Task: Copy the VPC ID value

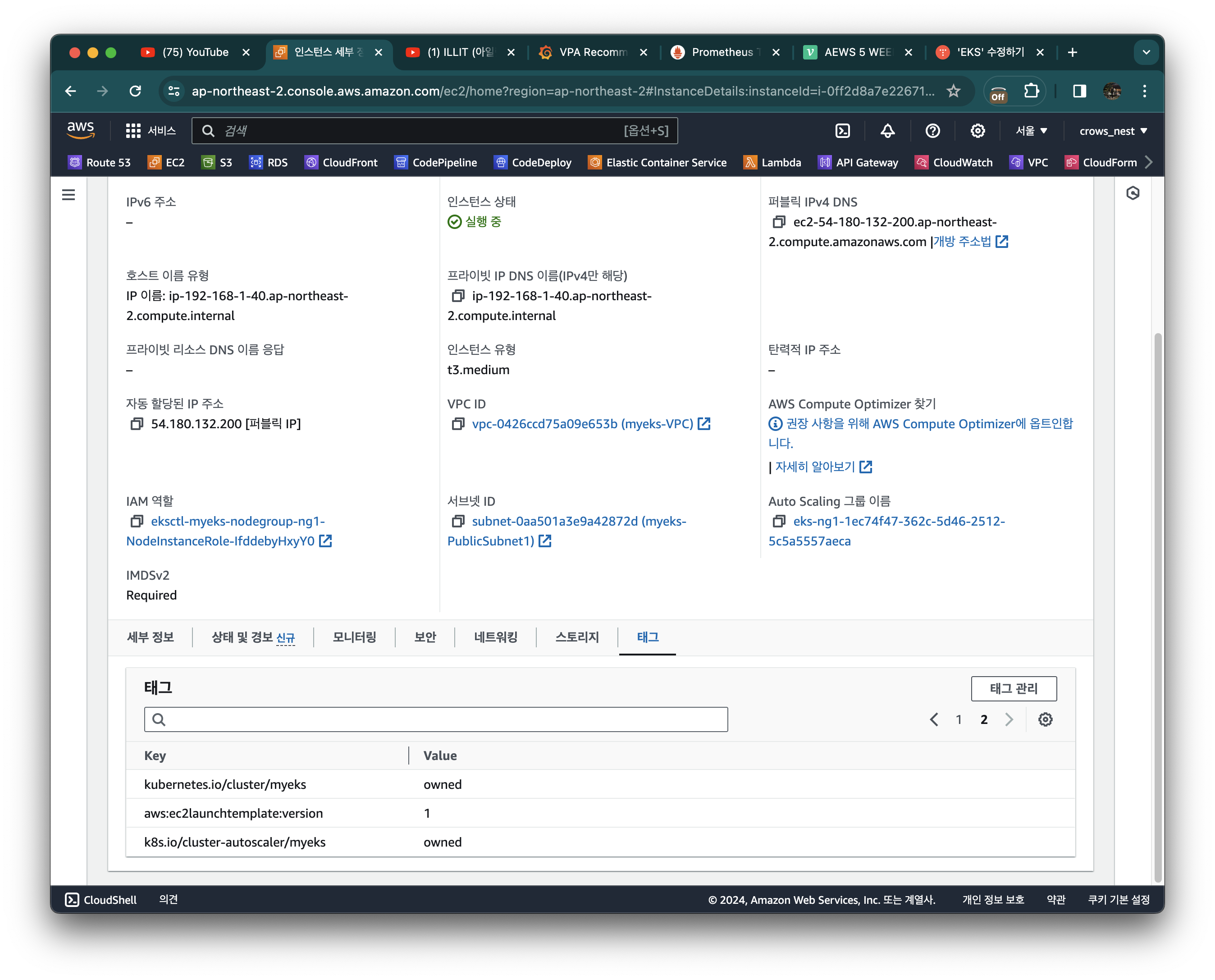Action: point(458,423)
